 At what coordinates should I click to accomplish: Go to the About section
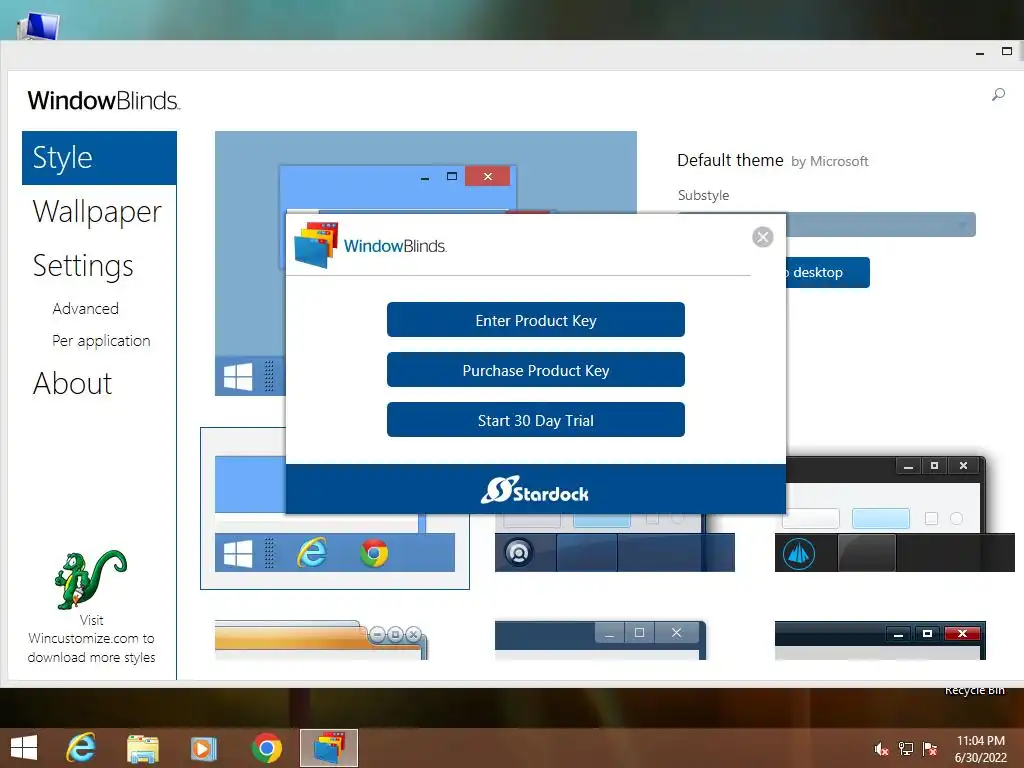(x=72, y=383)
